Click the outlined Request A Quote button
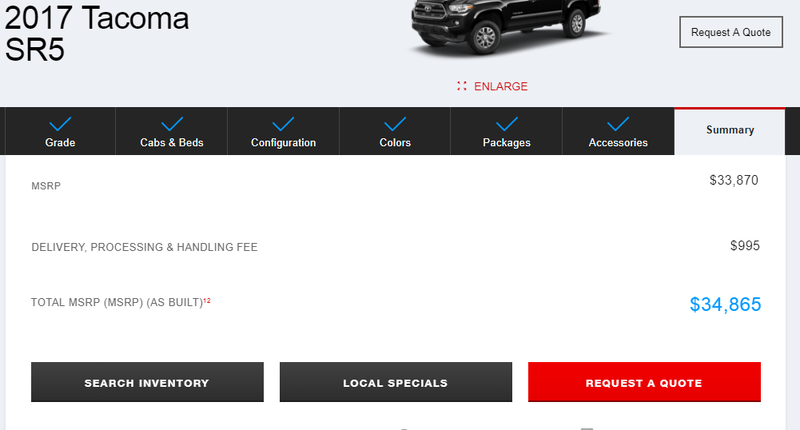 pos(731,32)
